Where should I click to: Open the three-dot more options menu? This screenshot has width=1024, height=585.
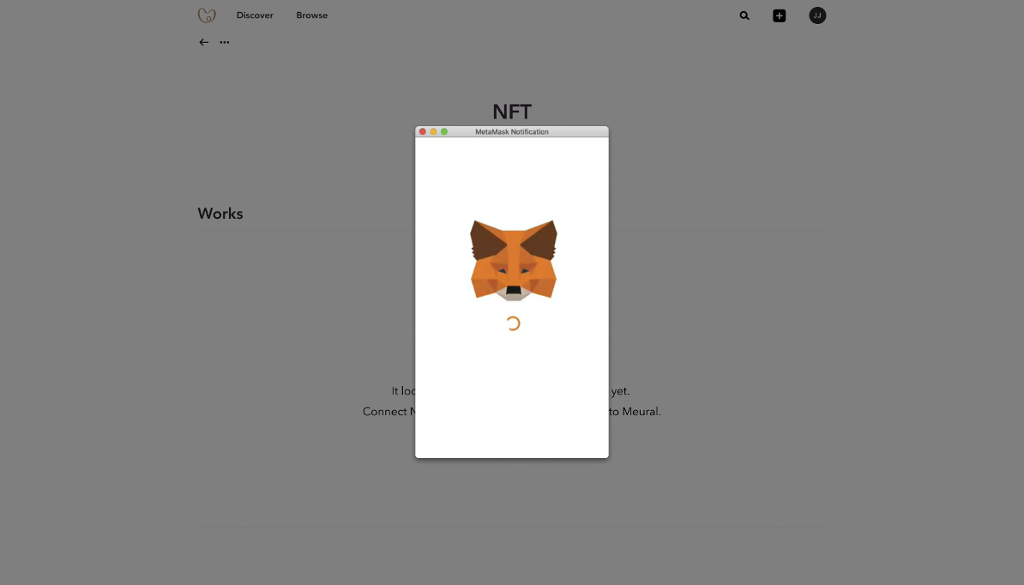point(224,42)
